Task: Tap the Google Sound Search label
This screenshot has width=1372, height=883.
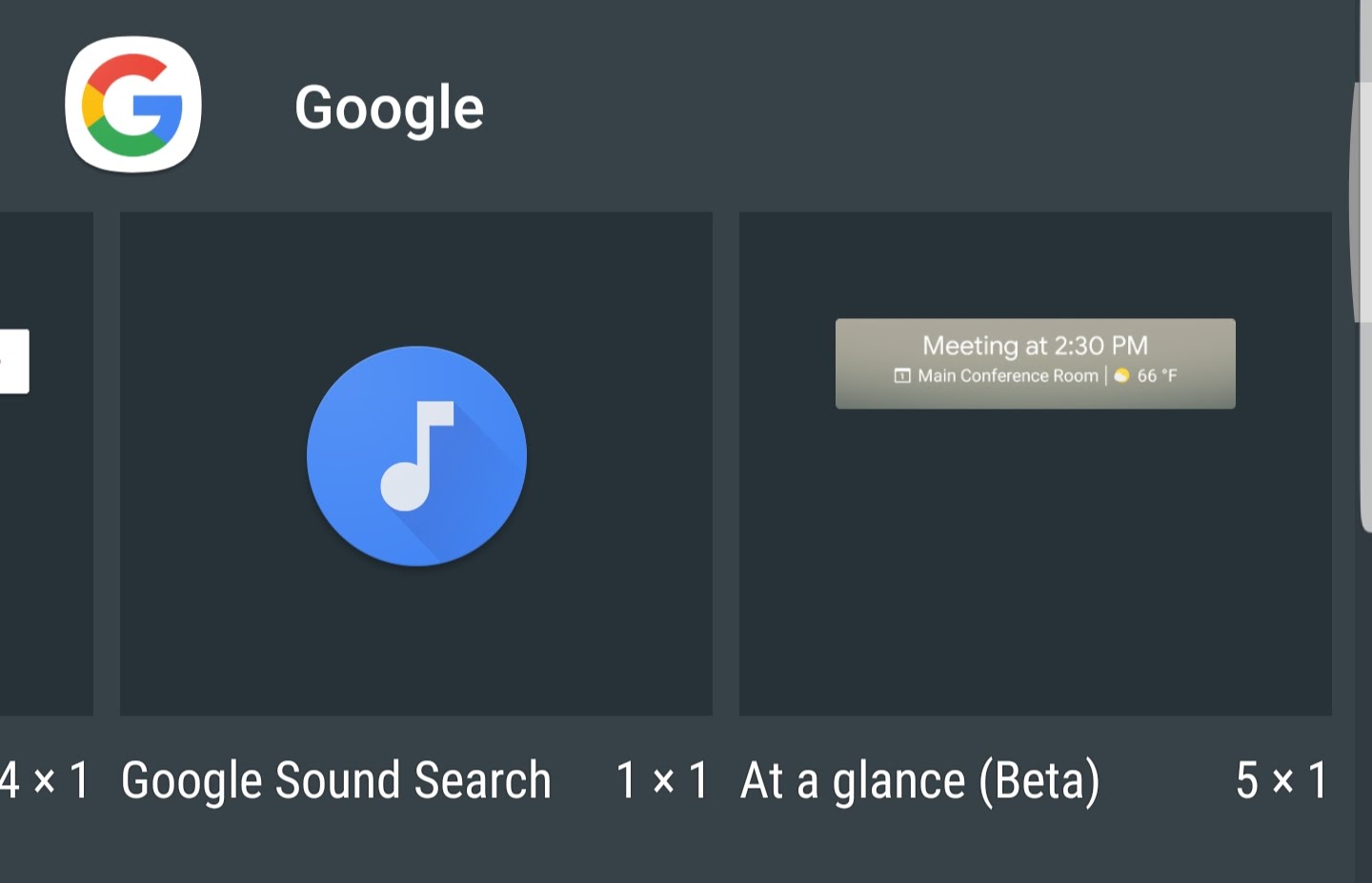Action: pyautogui.click(x=336, y=780)
